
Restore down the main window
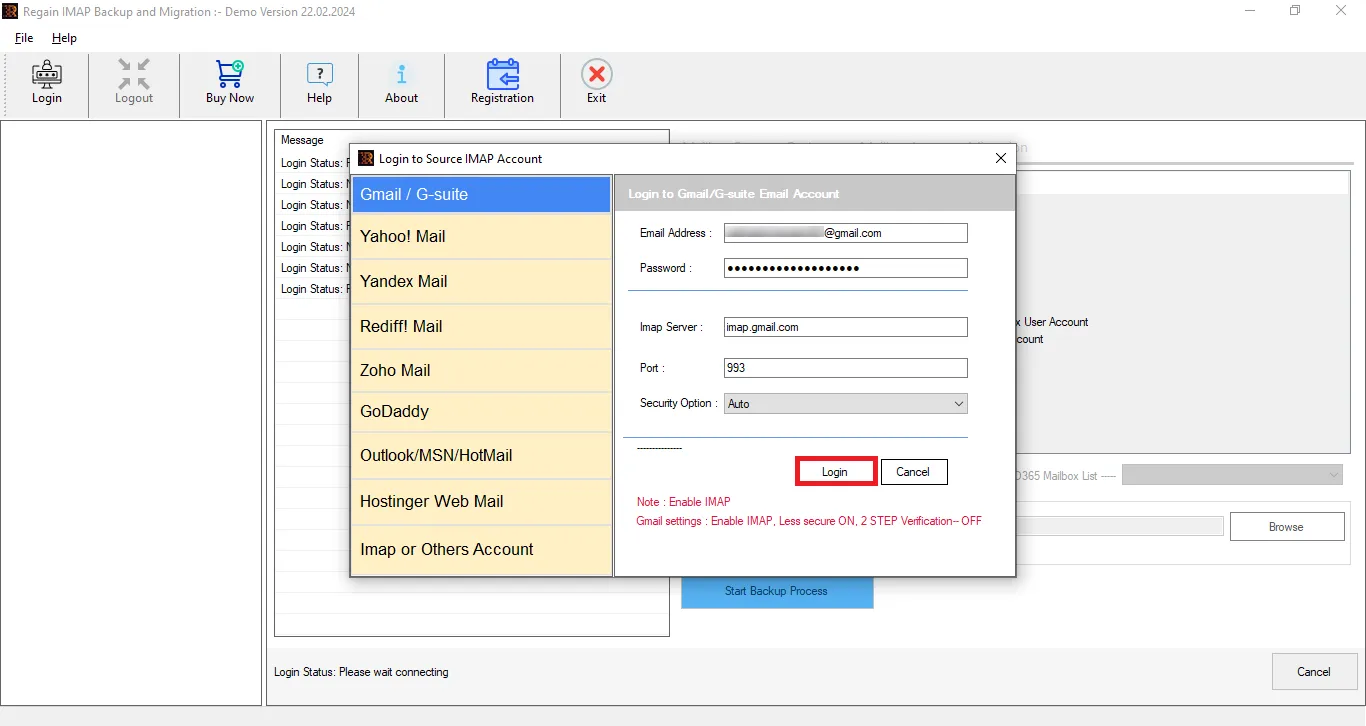click(x=1295, y=11)
